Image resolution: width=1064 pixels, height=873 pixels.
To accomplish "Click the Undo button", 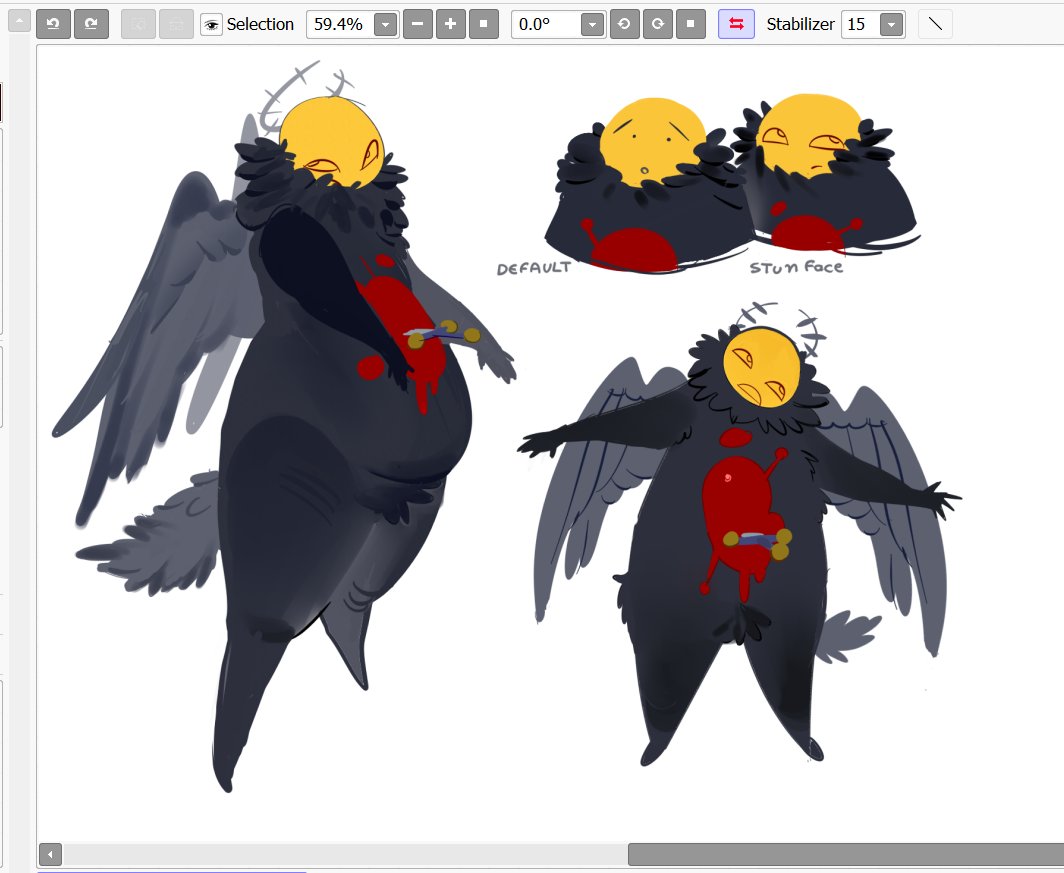I will 53,24.
